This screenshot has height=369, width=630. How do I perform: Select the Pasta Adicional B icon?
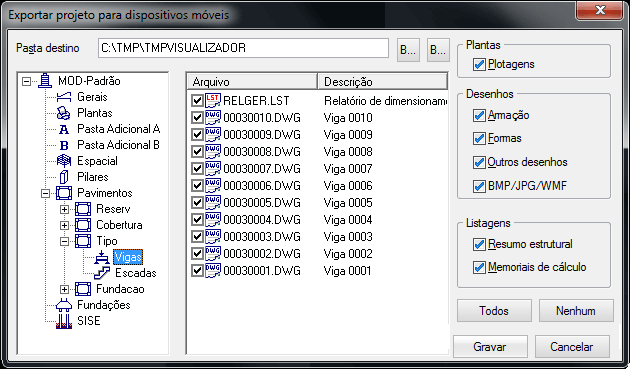tap(64, 145)
